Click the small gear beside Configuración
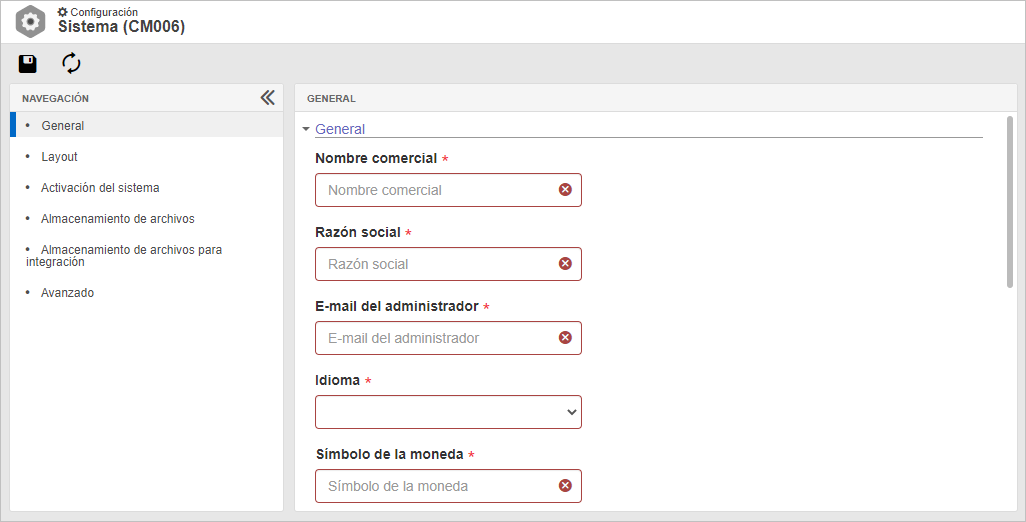The image size is (1026, 522). coord(63,12)
